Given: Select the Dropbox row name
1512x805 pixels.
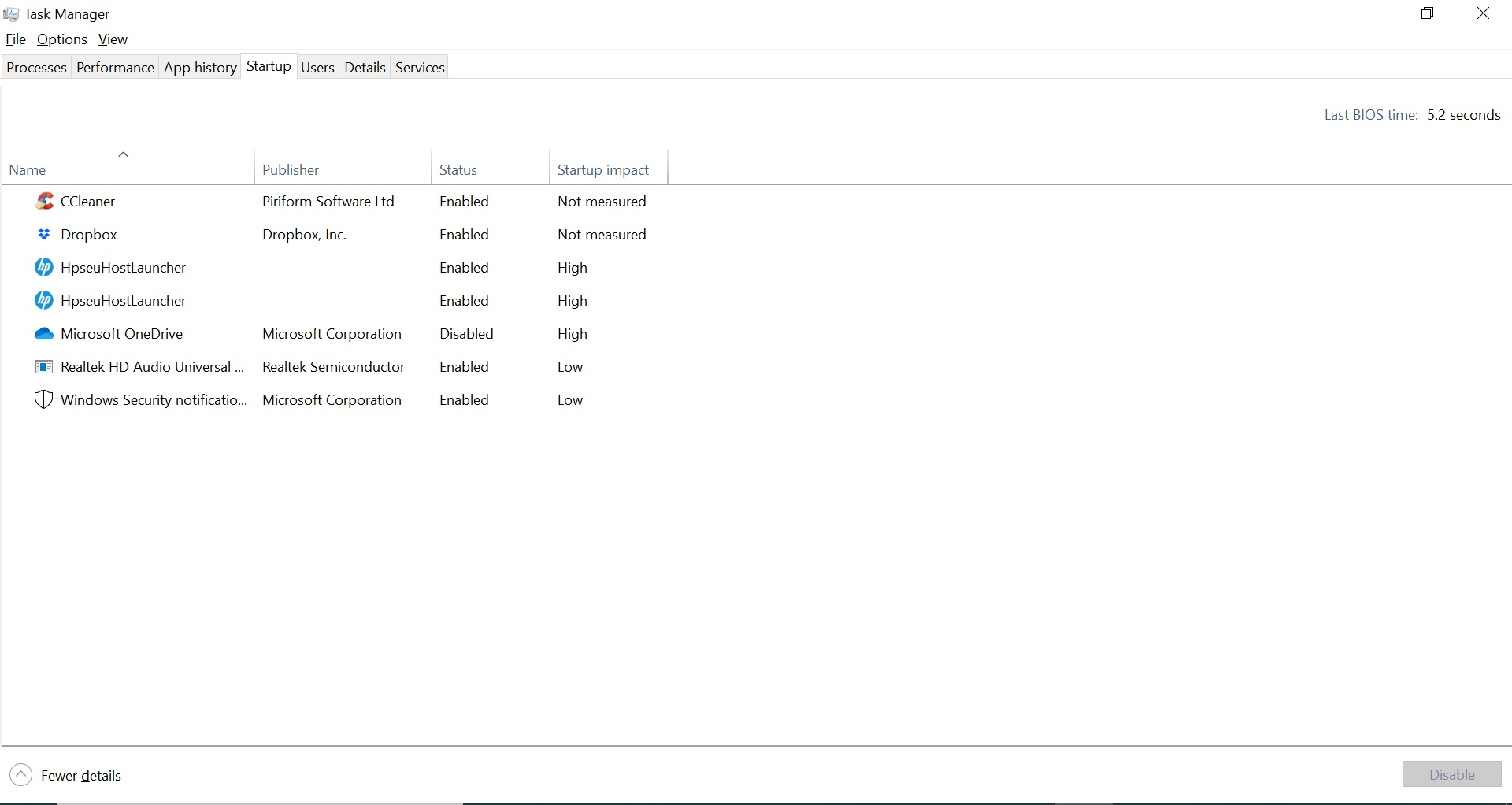Looking at the screenshot, I should tap(89, 235).
